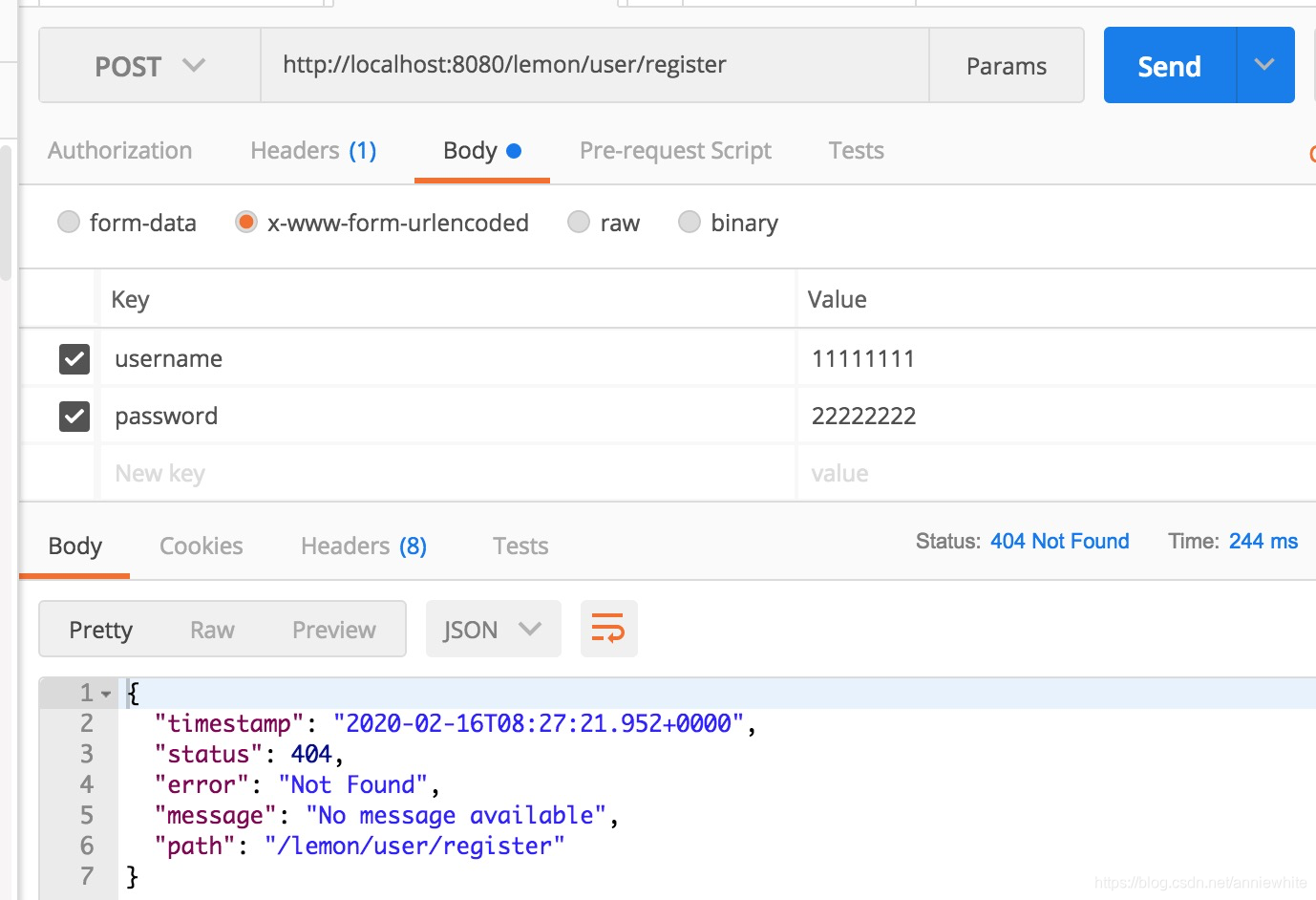Click the "timestamp" line in response

pos(456,723)
